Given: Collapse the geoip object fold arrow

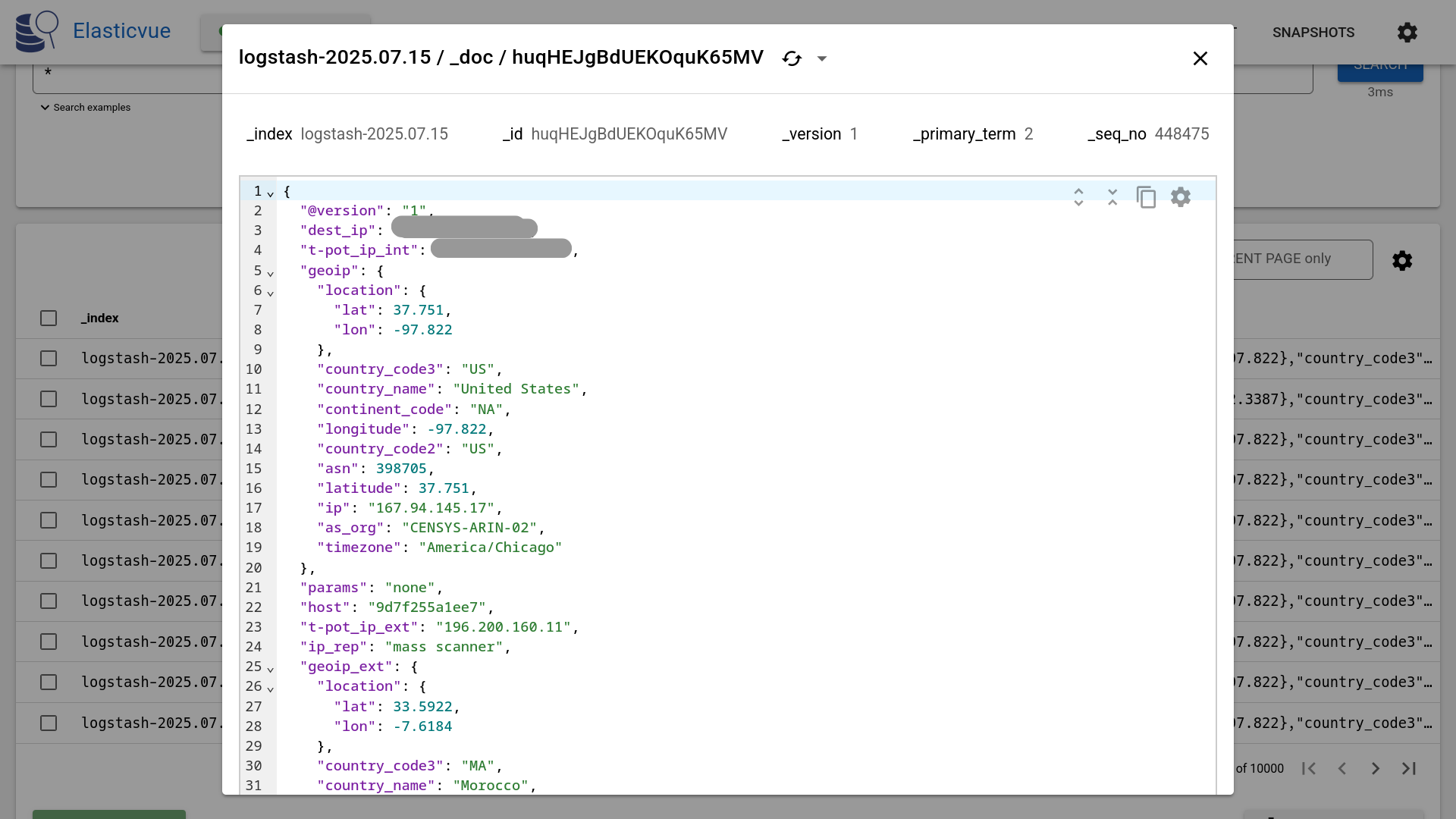Looking at the screenshot, I should [271, 273].
